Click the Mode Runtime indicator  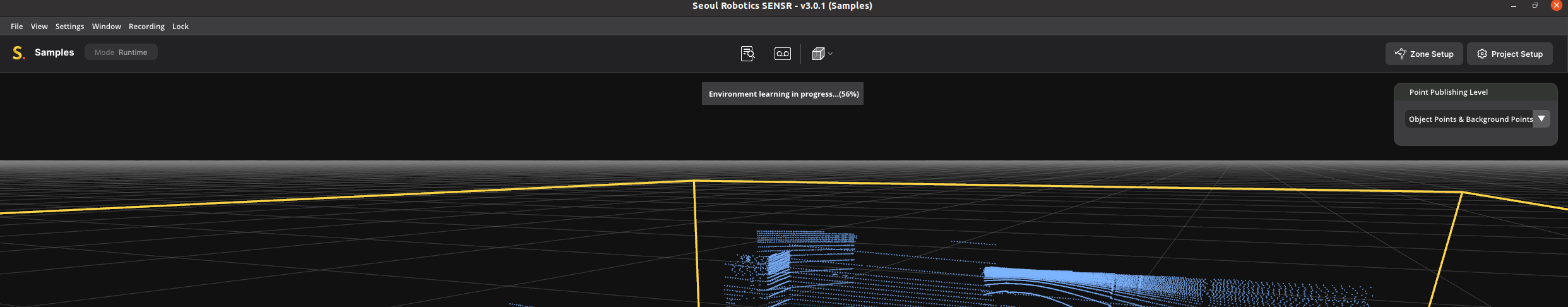[x=121, y=52]
